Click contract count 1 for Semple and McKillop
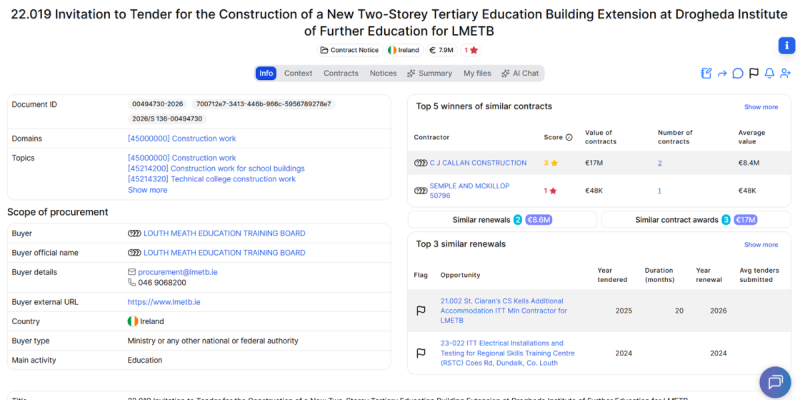Screen dimensions: 800x400 tap(659, 191)
